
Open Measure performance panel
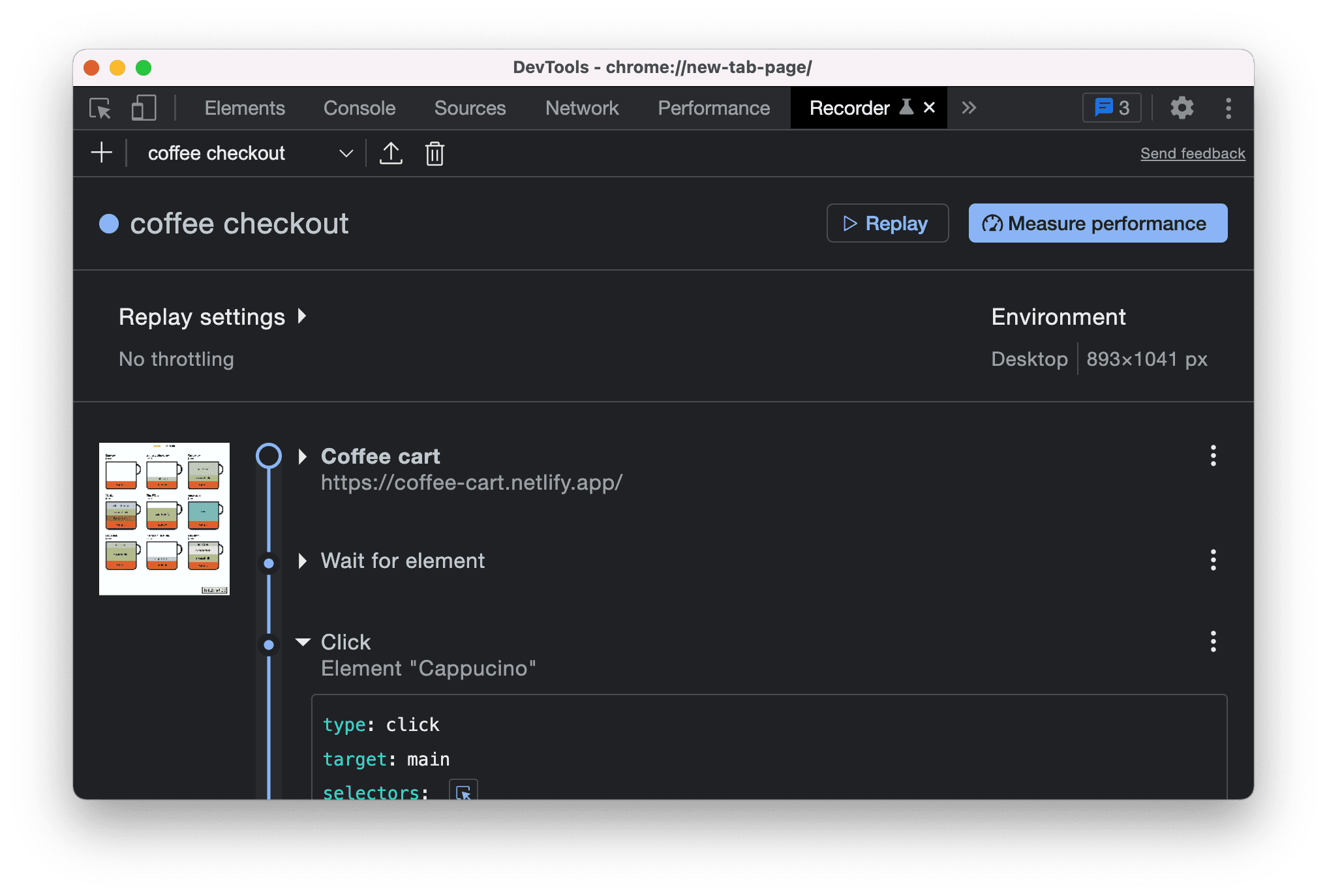[x=1098, y=223]
